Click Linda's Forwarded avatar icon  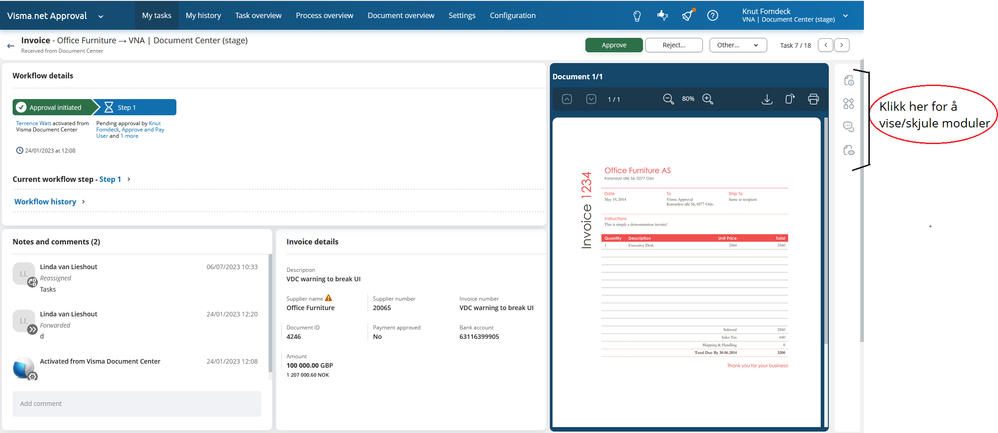[24, 322]
